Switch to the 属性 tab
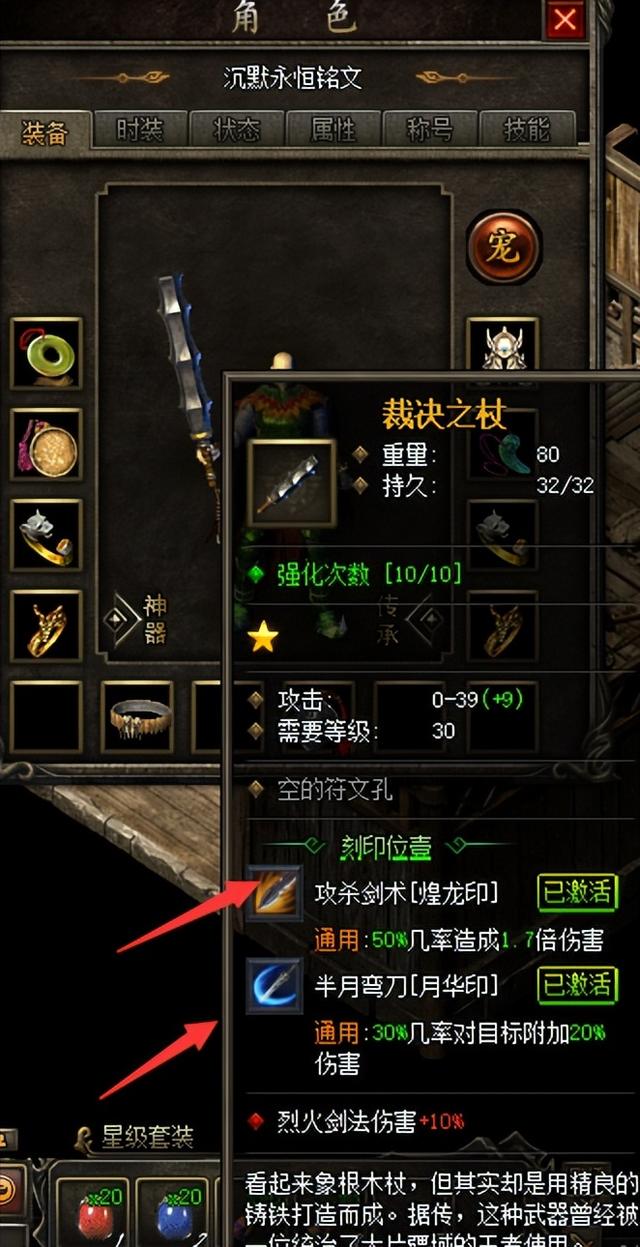Image resolution: width=640 pixels, height=1247 pixels. click(x=333, y=130)
